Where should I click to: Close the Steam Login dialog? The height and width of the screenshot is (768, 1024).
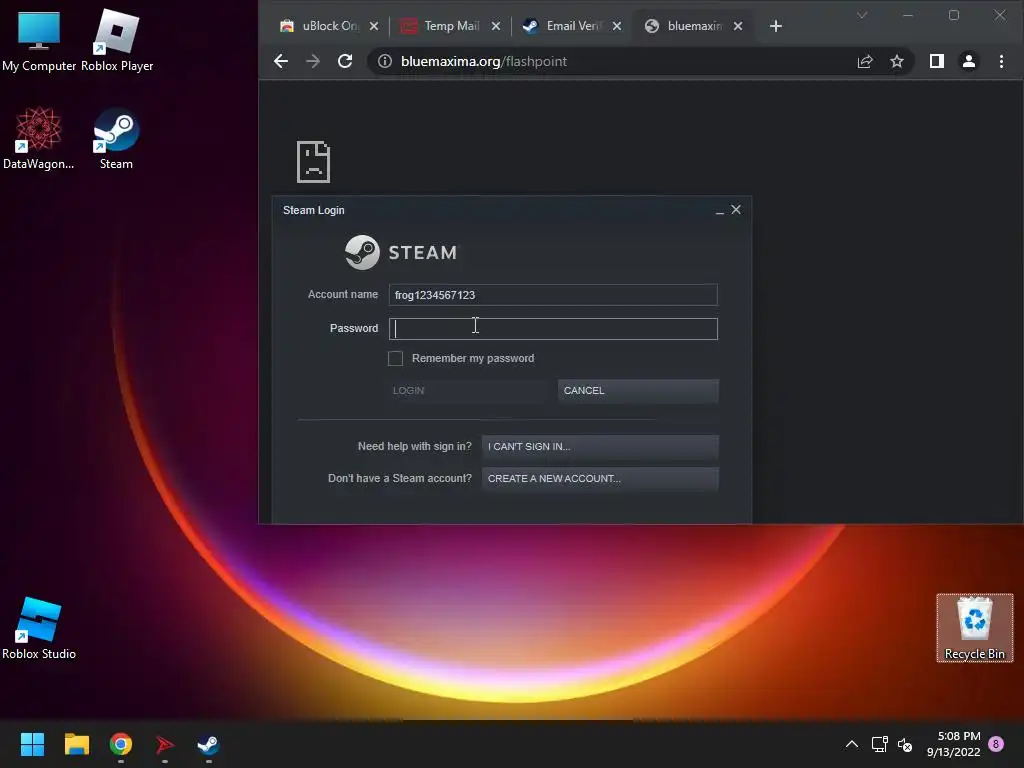[736, 210]
